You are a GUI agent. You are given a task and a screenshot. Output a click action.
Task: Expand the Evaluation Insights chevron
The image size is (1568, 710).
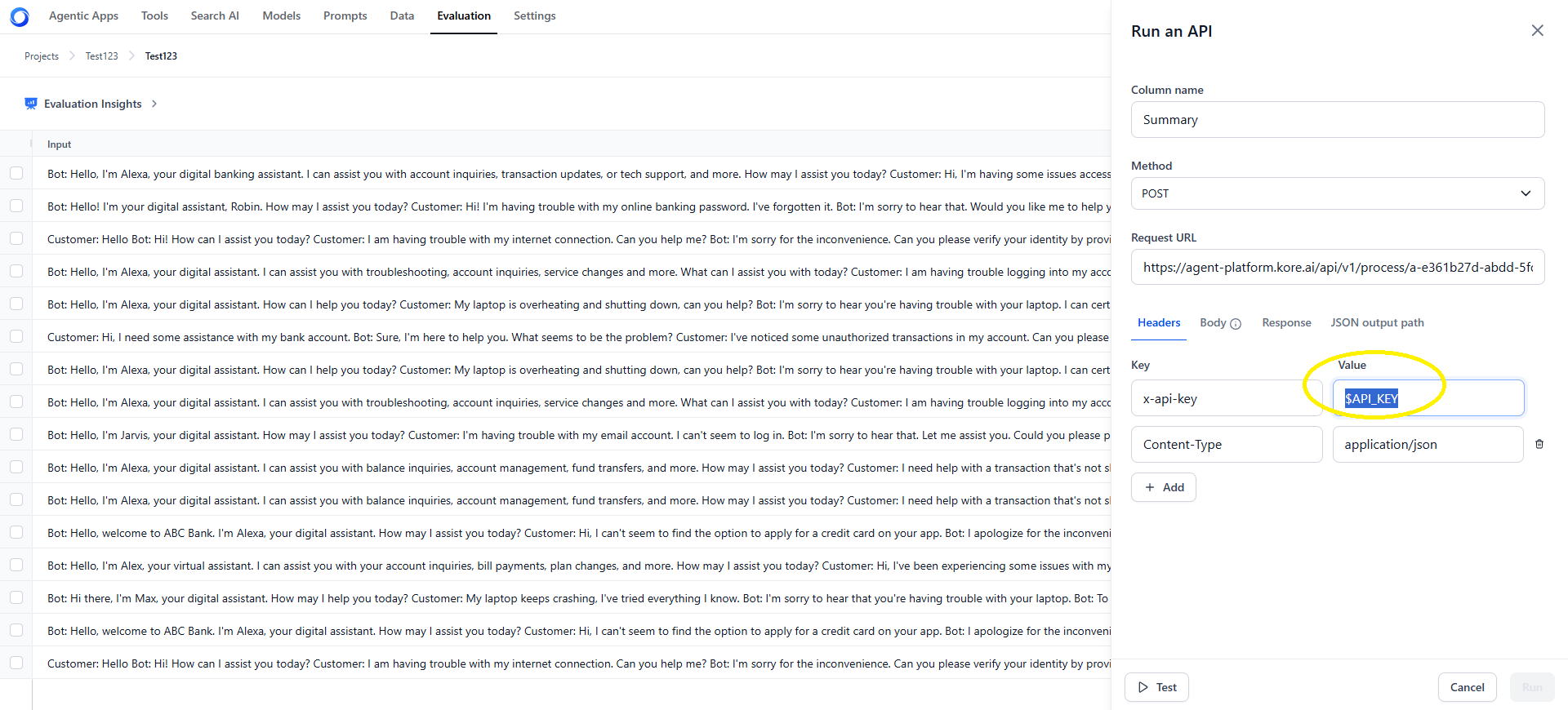154,104
